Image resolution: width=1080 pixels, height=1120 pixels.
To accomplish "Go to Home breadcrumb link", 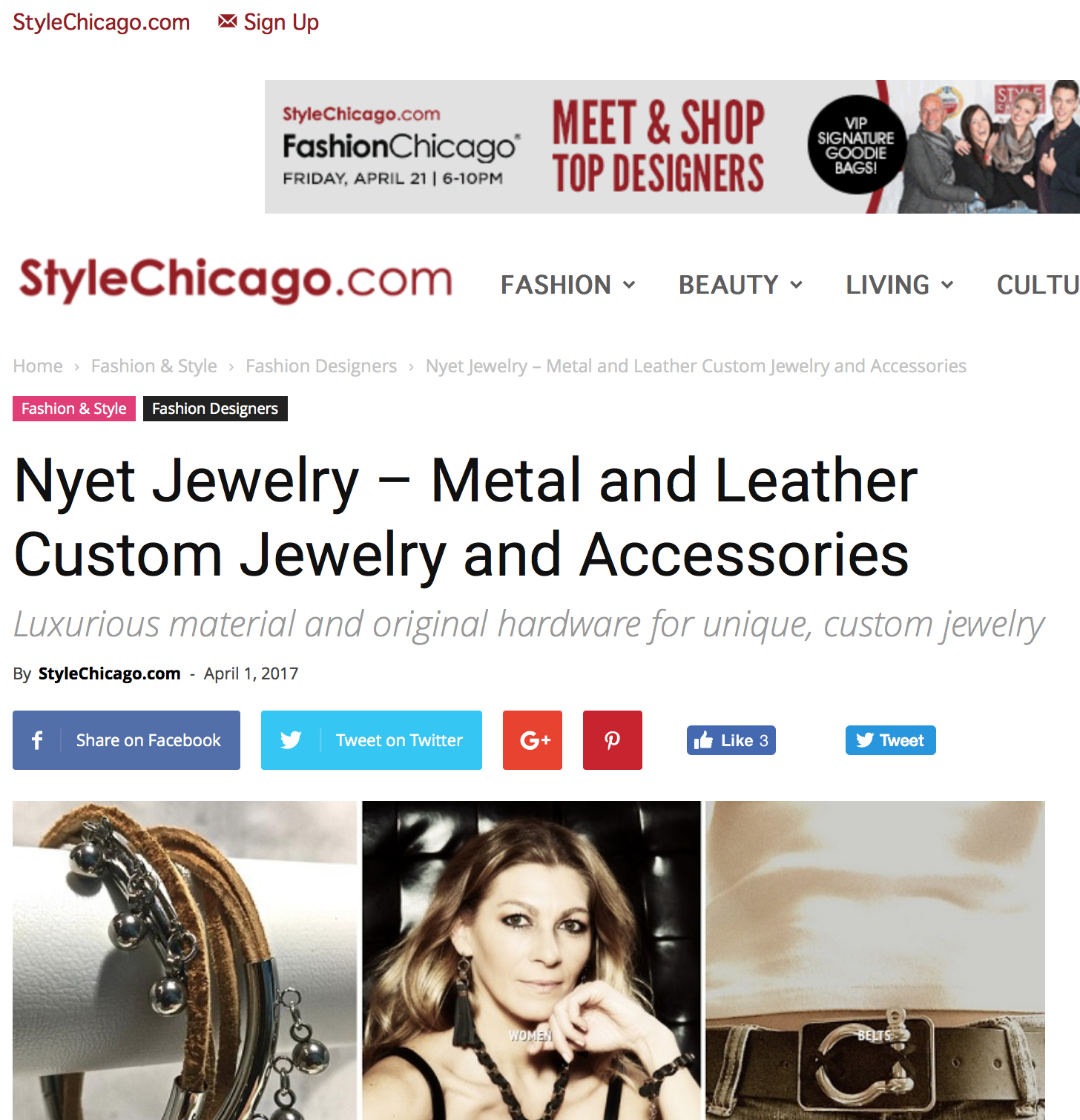I will (38, 366).
